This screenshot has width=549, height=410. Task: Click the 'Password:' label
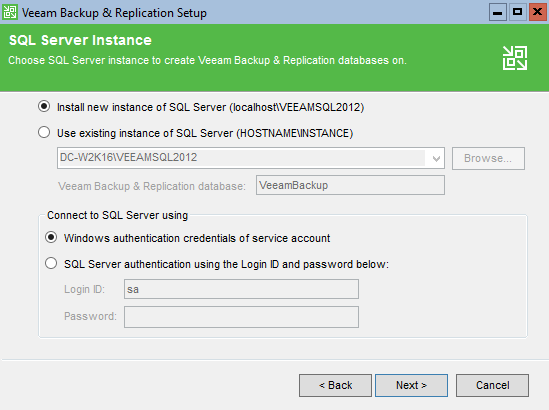(90, 316)
